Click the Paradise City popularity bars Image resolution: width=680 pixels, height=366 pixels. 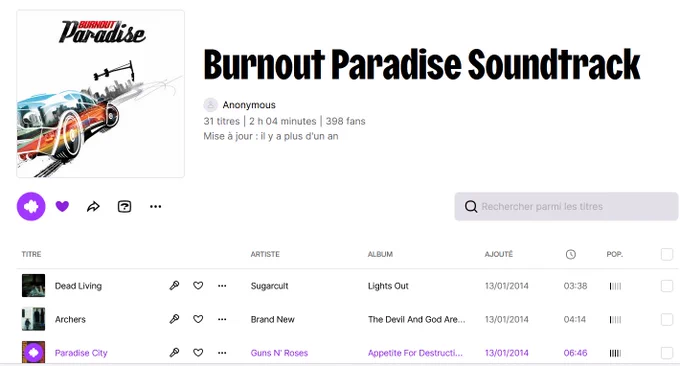[x=615, y=353]
